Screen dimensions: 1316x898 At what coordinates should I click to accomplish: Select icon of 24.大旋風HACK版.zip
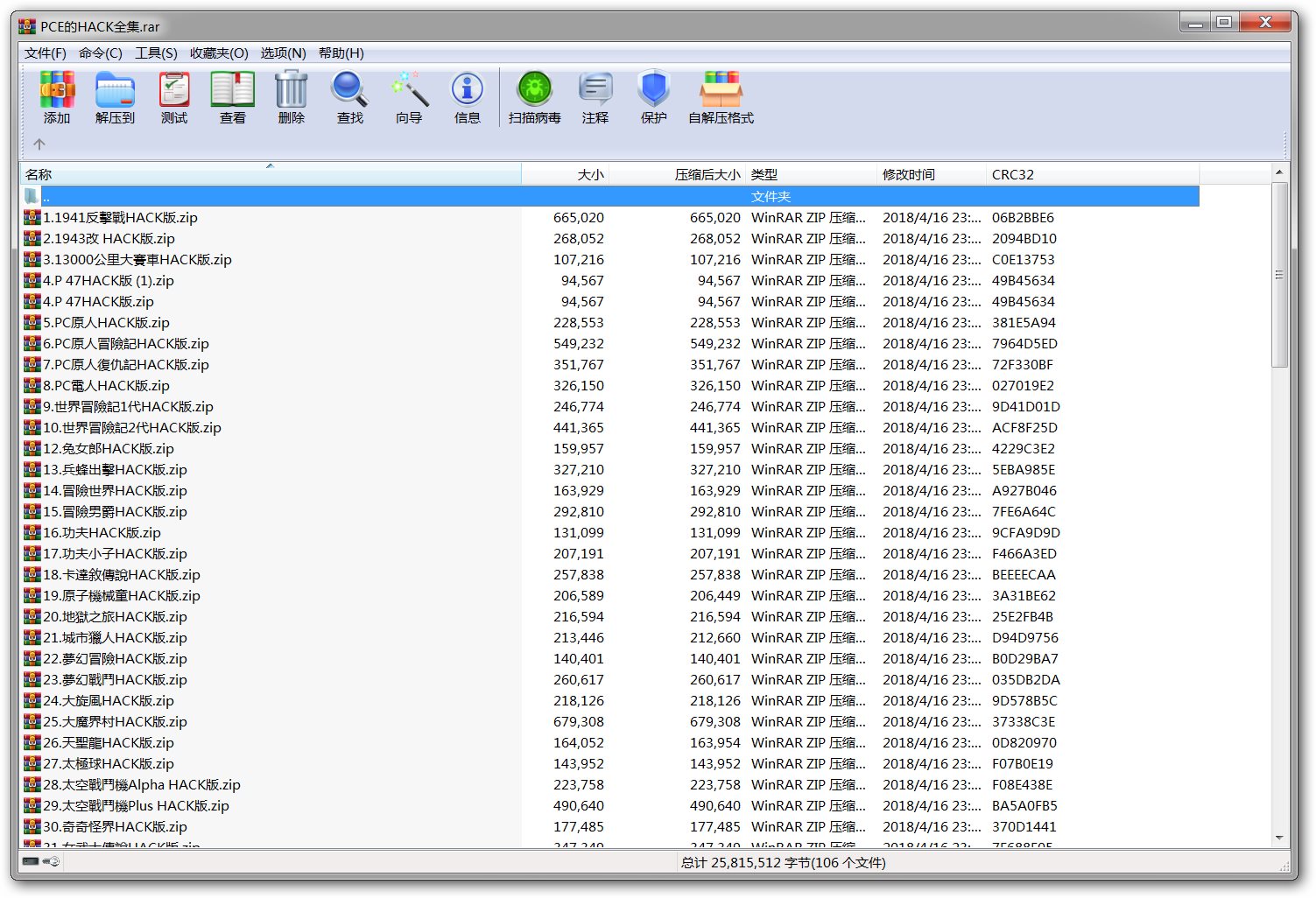pos(32,700)
